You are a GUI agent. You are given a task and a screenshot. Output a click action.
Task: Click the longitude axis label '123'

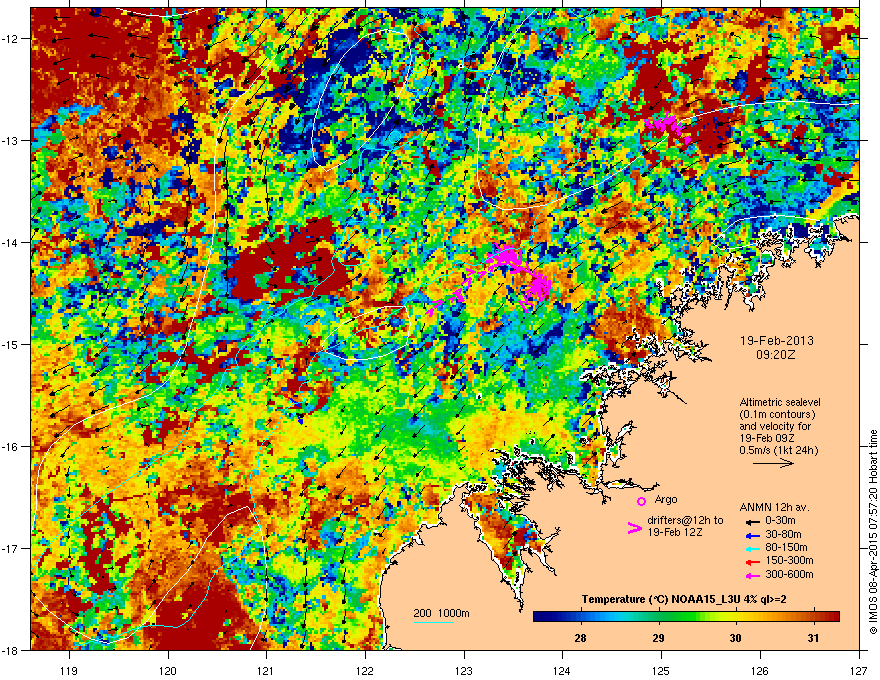coord(464,670)
